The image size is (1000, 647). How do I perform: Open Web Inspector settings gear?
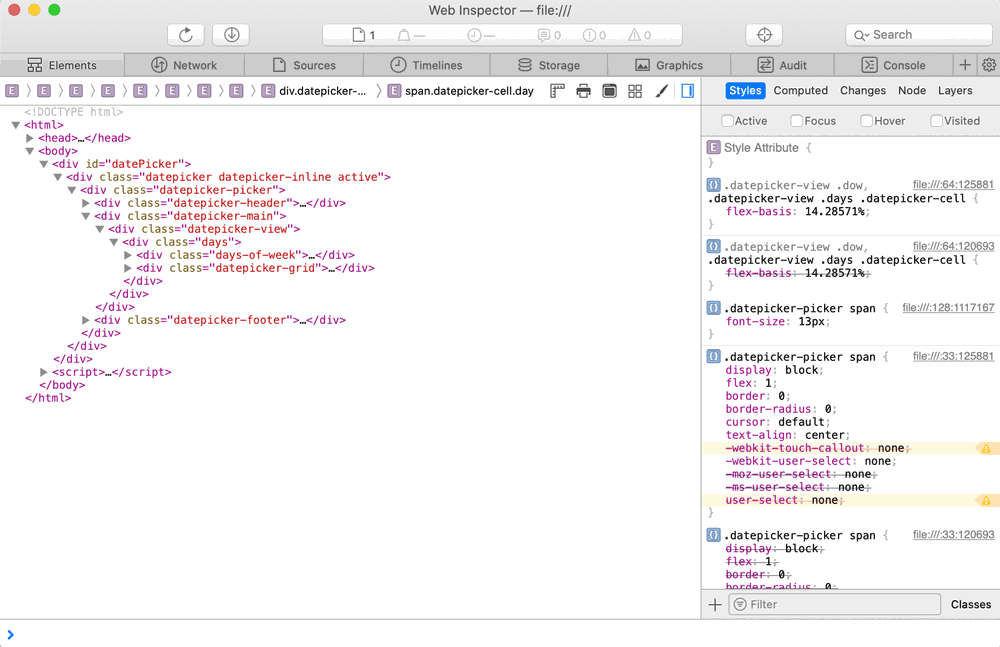click(989, 65)
